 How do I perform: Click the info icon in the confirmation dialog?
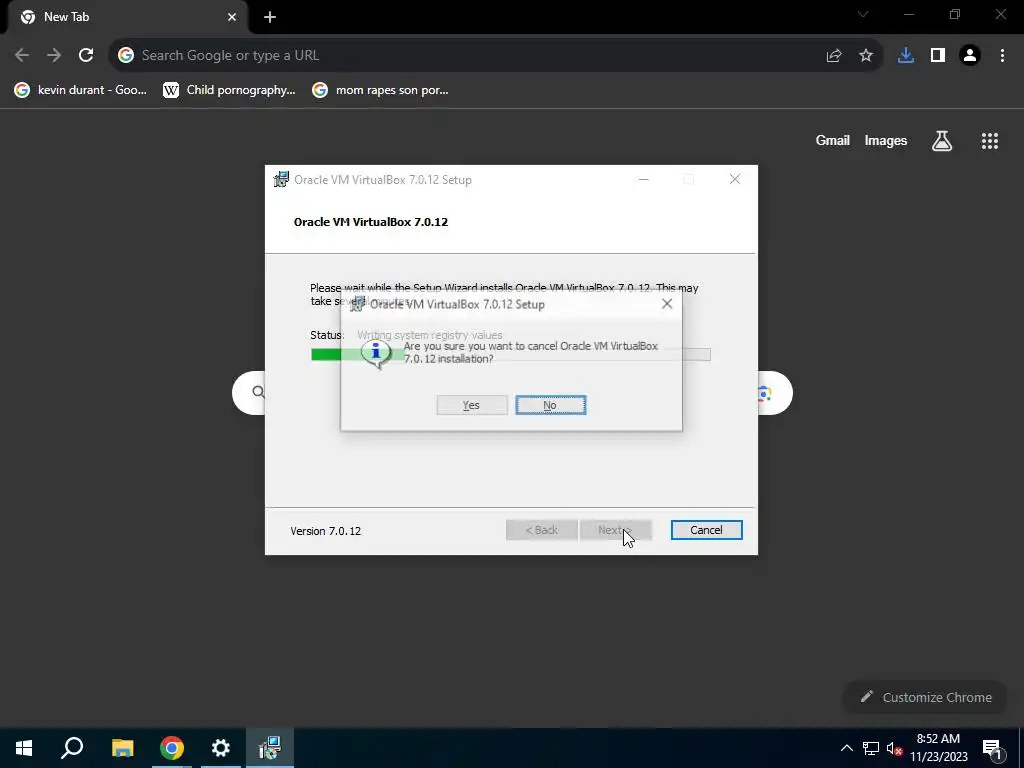[x=376, y=353]
